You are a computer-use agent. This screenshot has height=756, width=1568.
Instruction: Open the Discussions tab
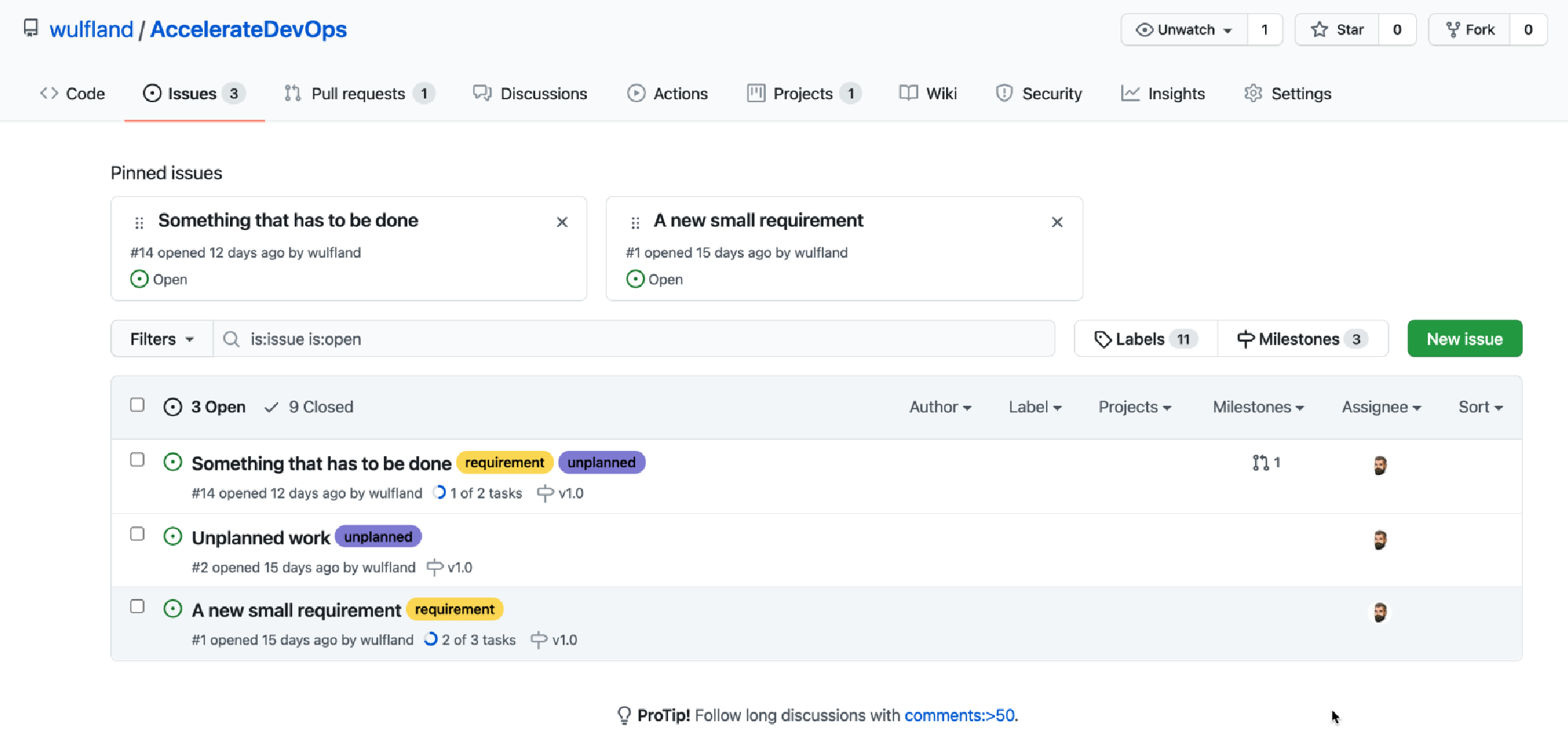pyautogui.click(x=530, y=93)
